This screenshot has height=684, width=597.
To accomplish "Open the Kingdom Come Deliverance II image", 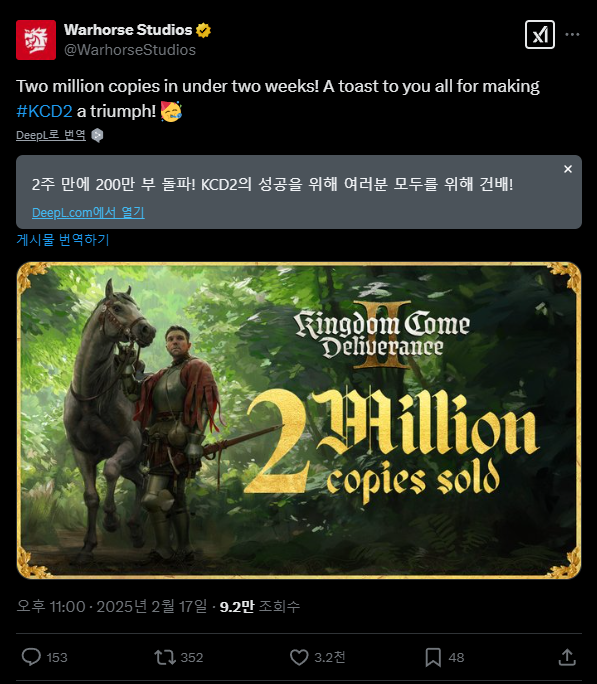I will [x=299, y=420].
